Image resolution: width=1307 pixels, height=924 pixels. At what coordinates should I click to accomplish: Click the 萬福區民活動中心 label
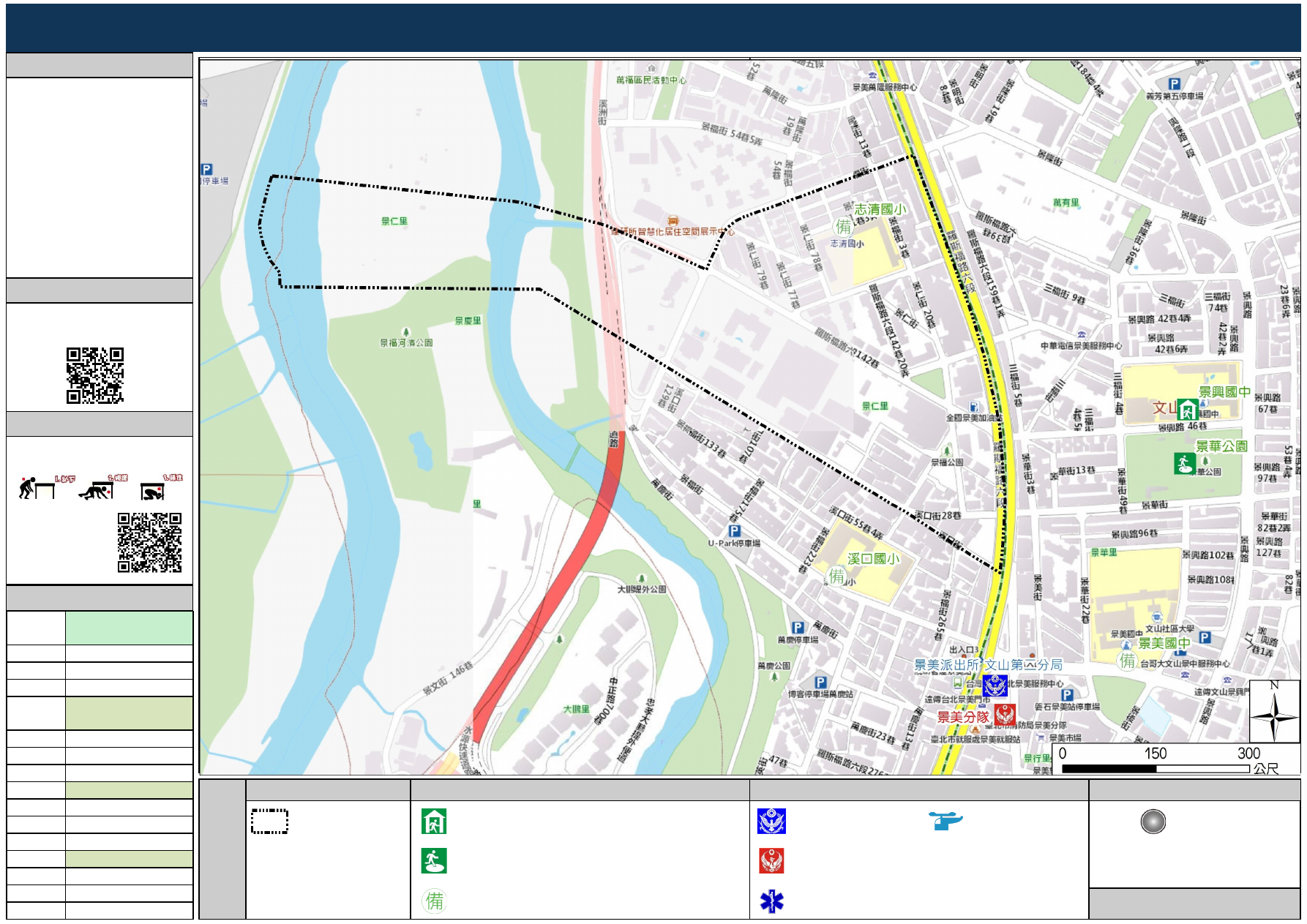(651, 80)
